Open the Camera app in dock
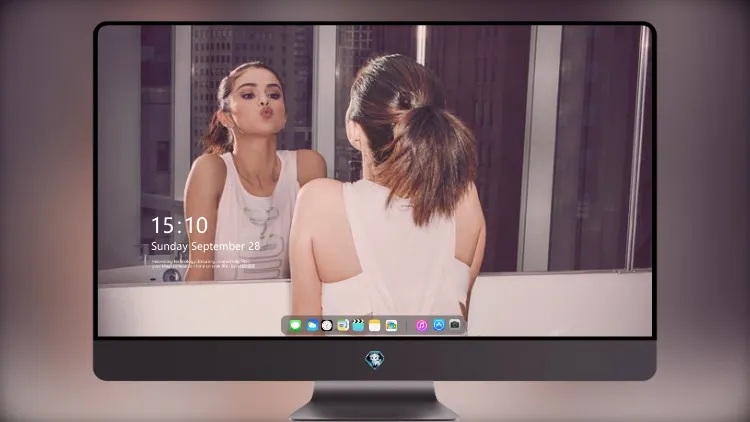The width and height of the screenshot is (750, 422). coord(455,325)
